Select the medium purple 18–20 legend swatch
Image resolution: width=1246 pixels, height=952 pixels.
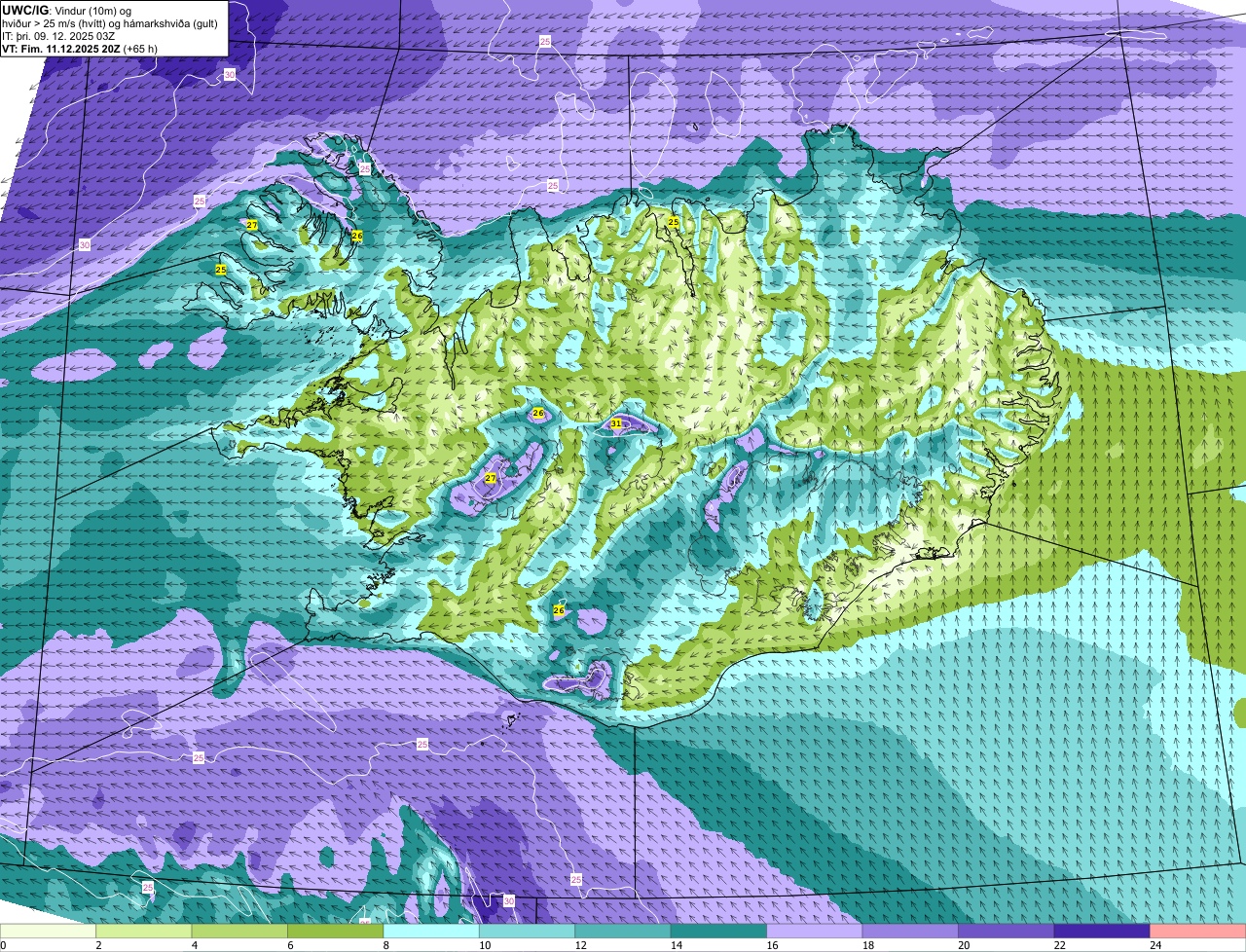[x=912, y=931]
